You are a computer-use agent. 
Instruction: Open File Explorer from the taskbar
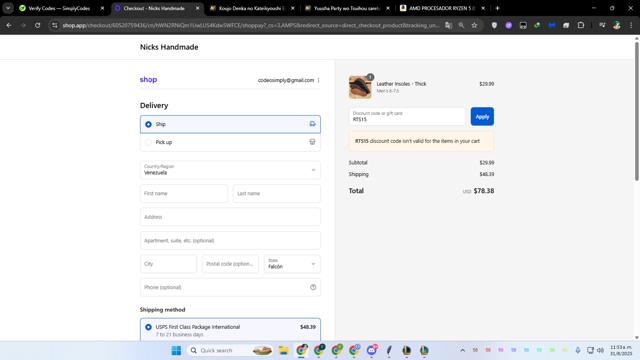(283, 350)
